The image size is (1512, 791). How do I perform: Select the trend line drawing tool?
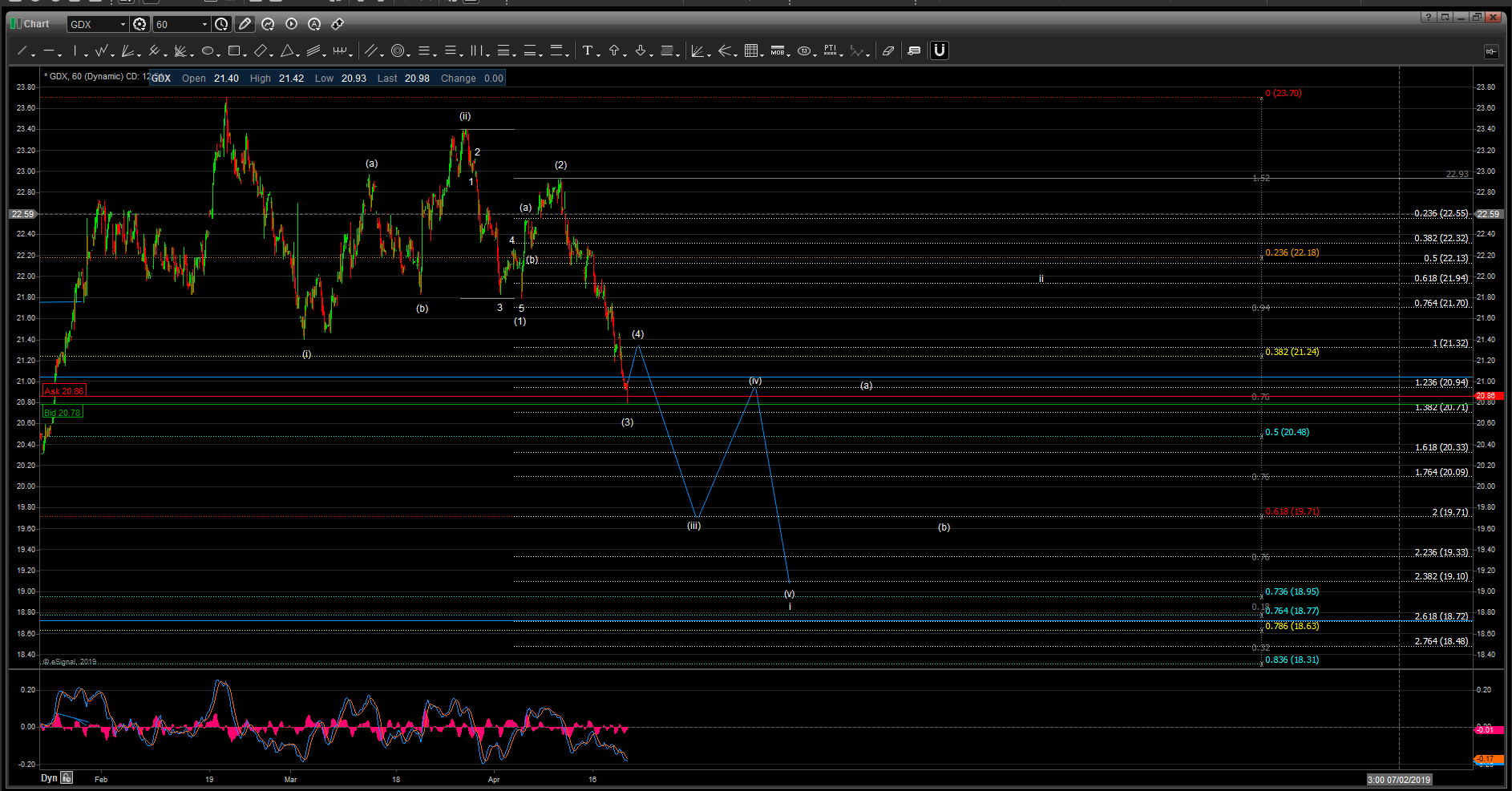click(22, 51)
